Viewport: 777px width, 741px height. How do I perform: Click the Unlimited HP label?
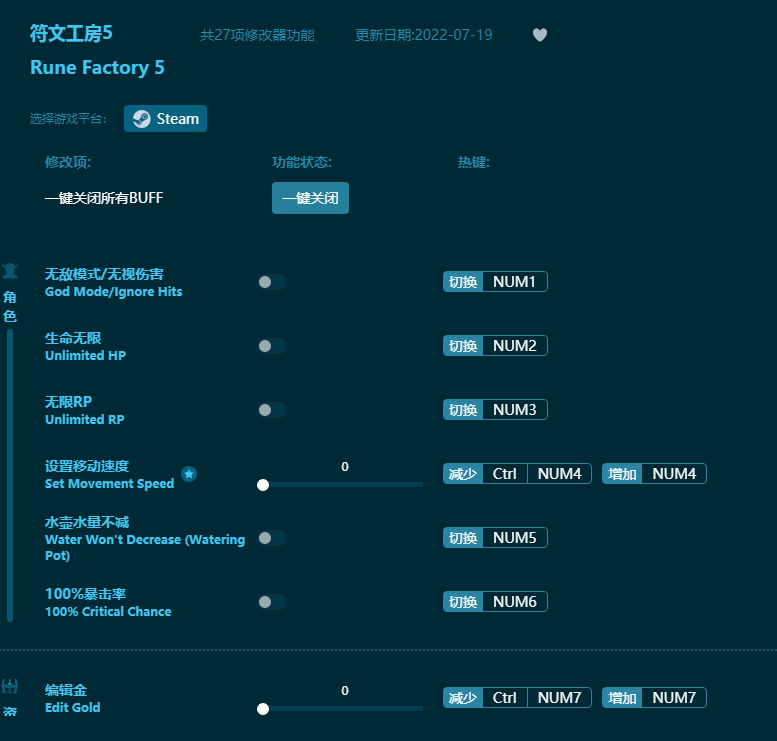point(85,355)
